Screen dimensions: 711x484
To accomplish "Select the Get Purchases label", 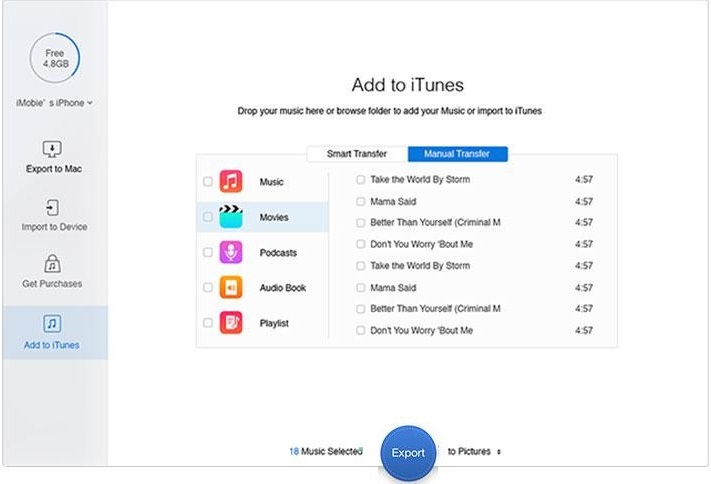I will (52, 284).
